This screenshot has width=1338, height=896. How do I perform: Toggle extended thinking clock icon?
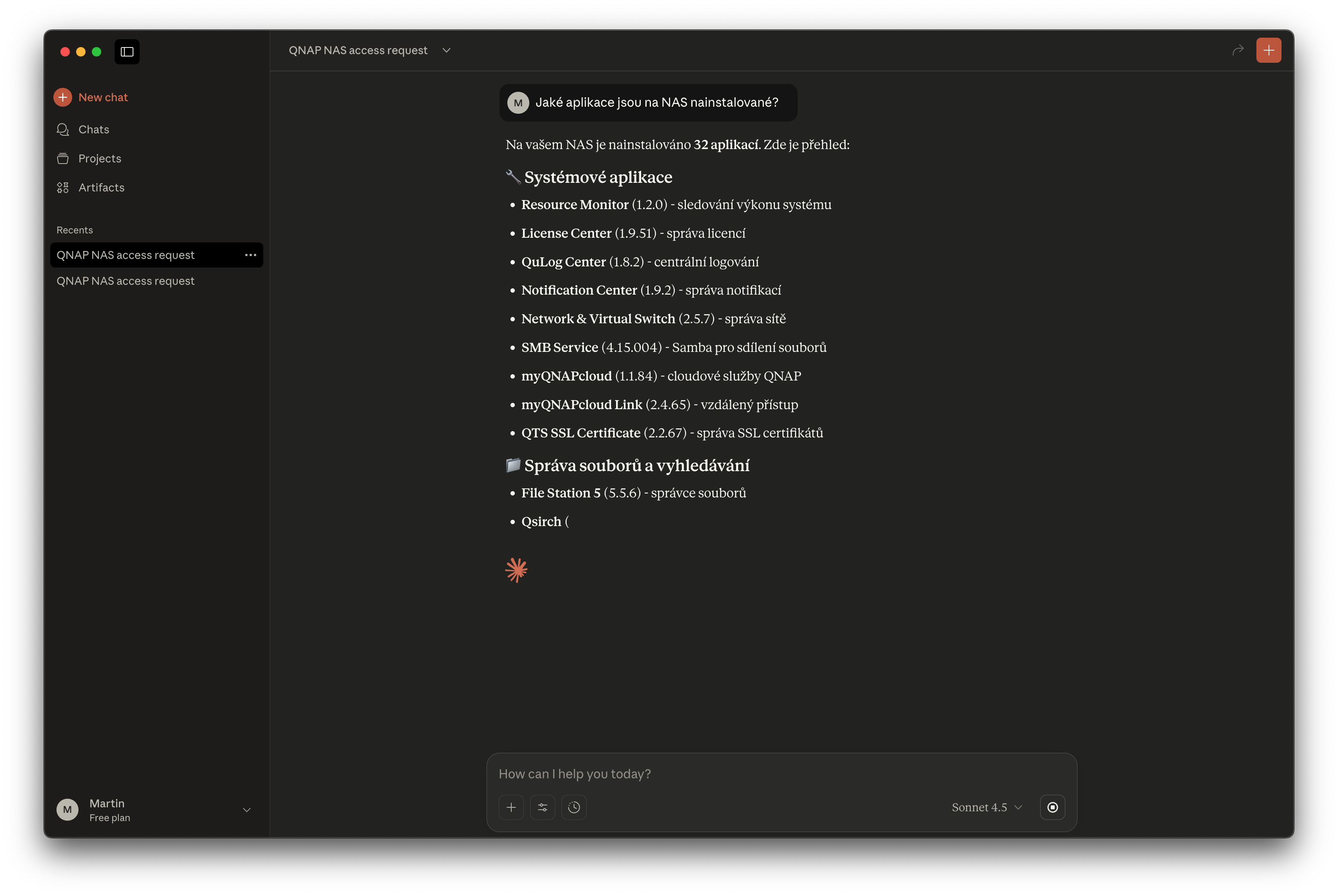[x=574, y=807]
